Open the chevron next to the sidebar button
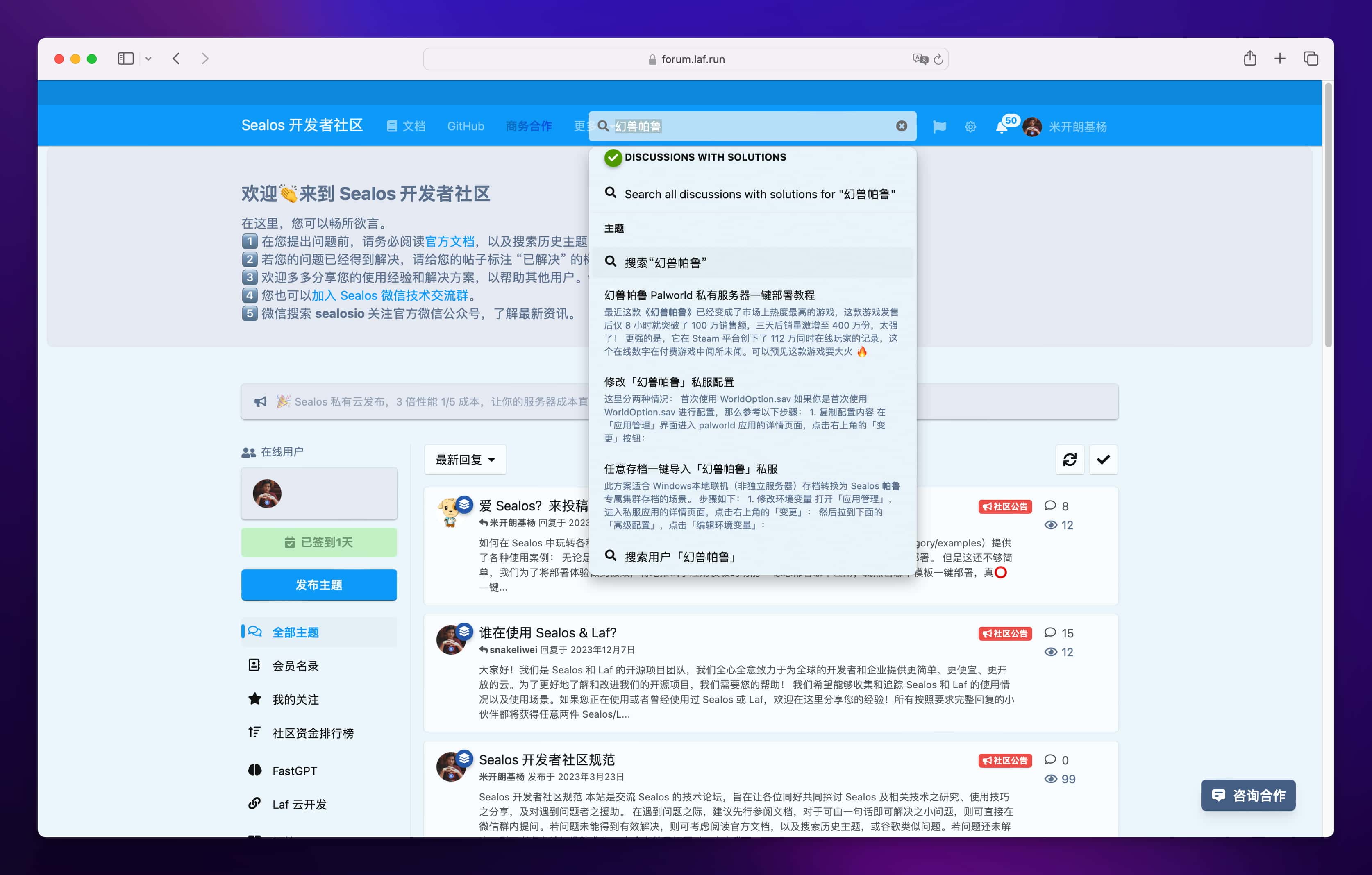Image resolution: width=1372 pixels, height=875 pixels. 149,59
